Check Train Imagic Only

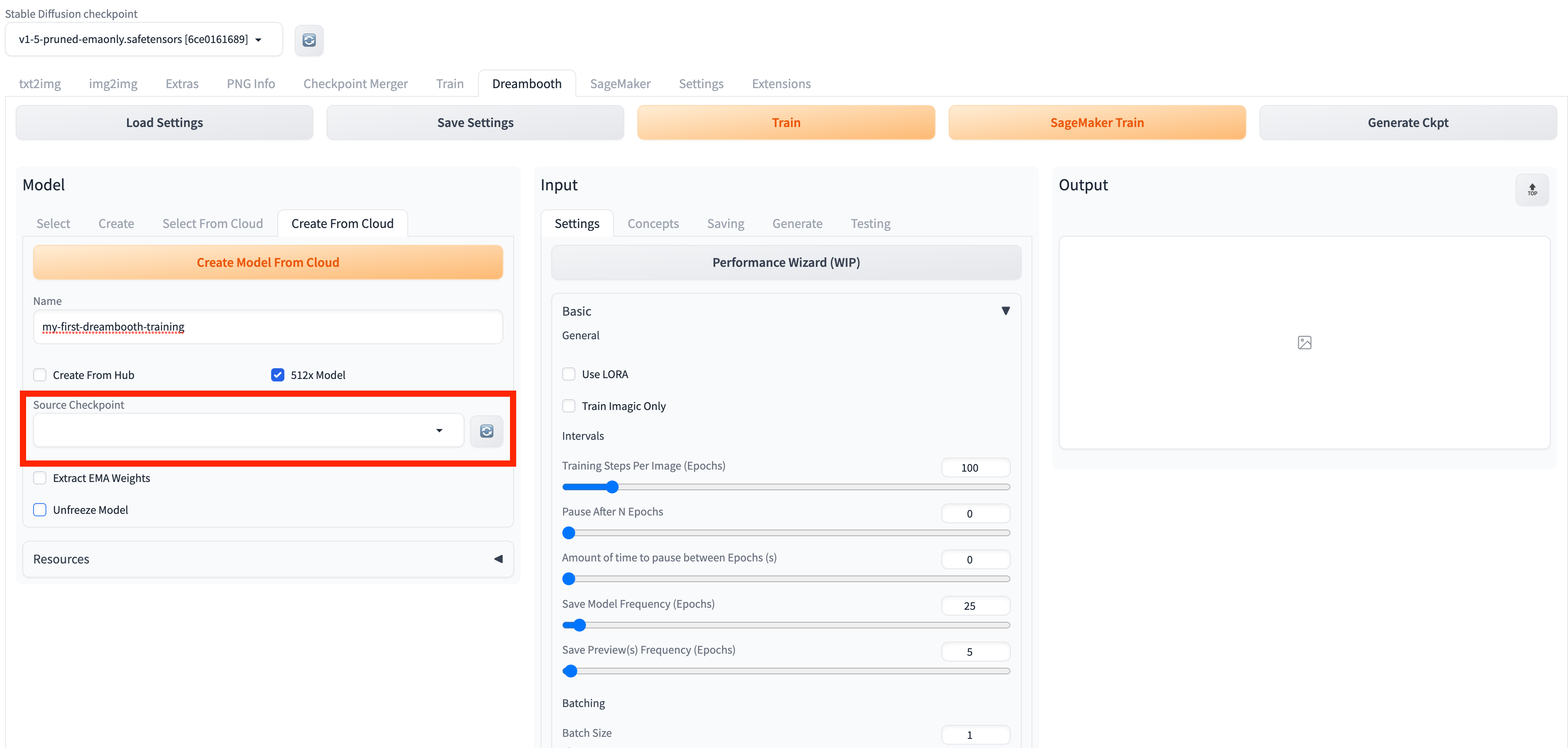[568, 406]
